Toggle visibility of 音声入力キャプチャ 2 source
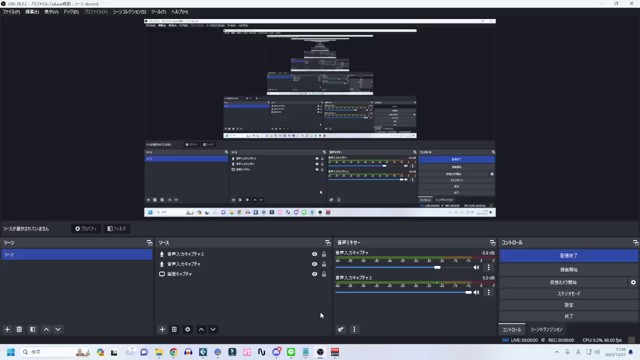The image size is (640, 360). pyautogui.click(x=314, y=254)
